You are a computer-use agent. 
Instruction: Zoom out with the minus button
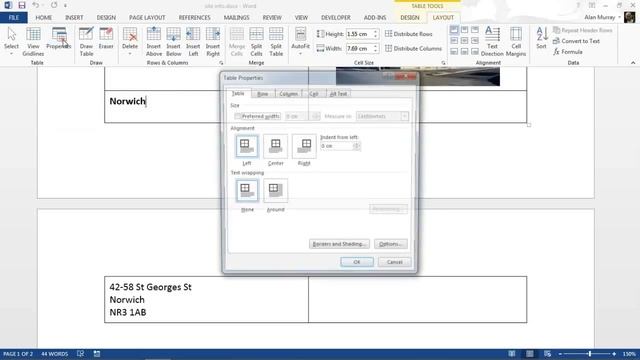click(560, 354)
